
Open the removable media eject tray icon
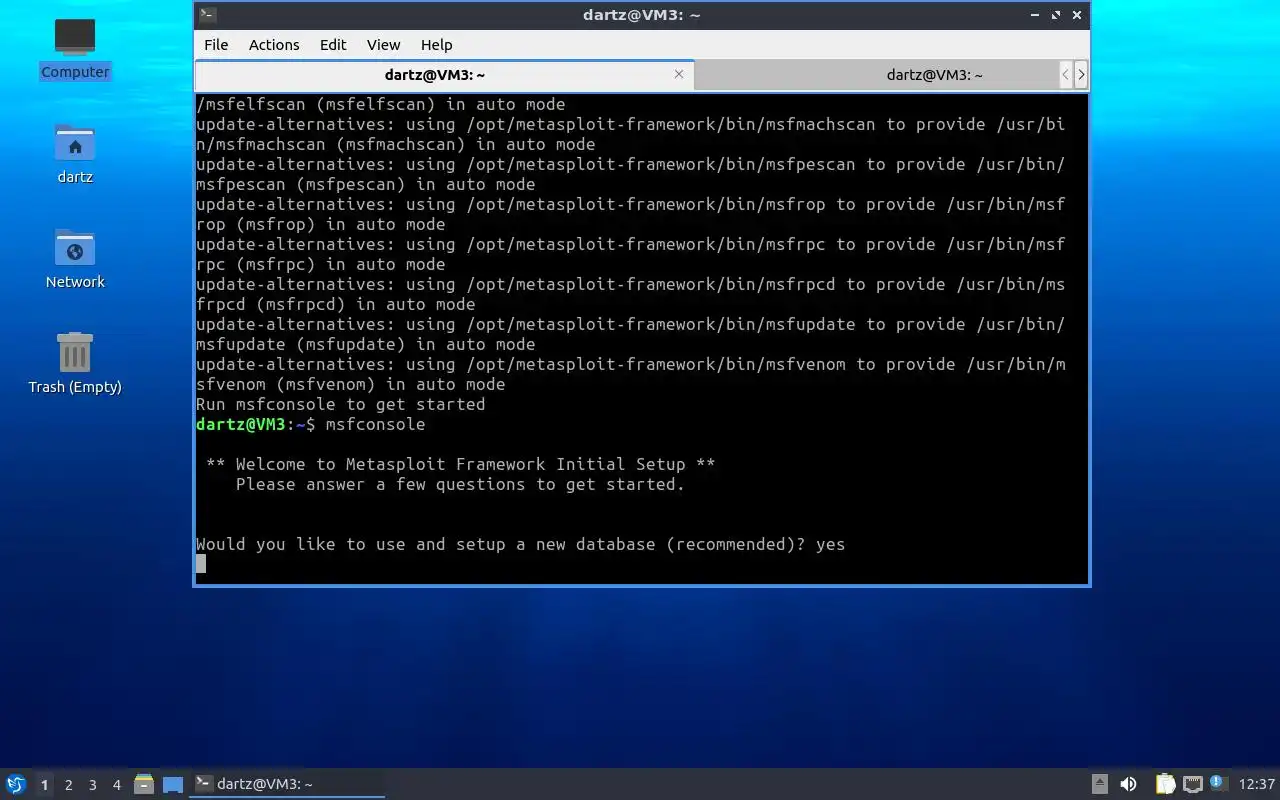click(1100, 784)
